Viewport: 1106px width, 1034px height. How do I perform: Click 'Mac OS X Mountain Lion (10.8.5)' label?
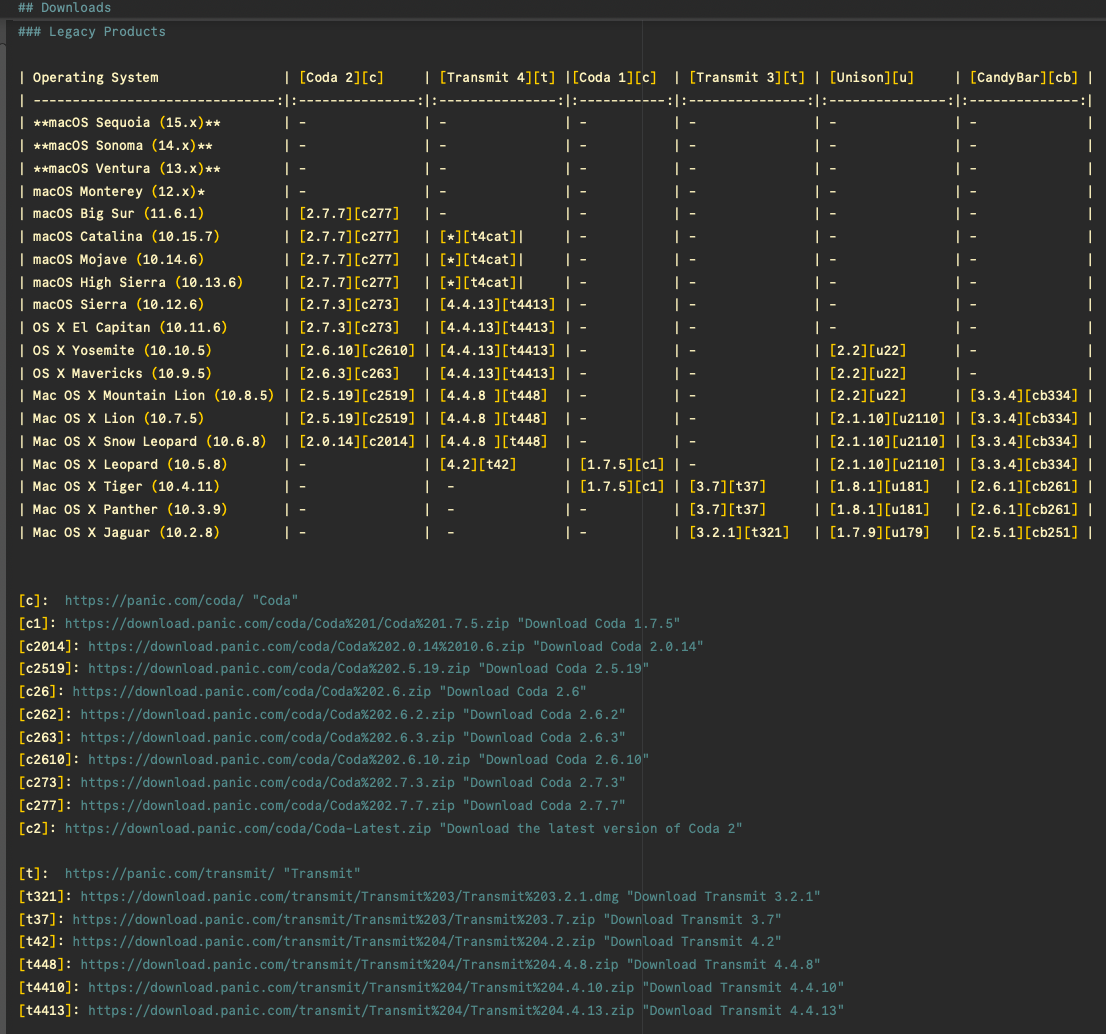[153, 396]
